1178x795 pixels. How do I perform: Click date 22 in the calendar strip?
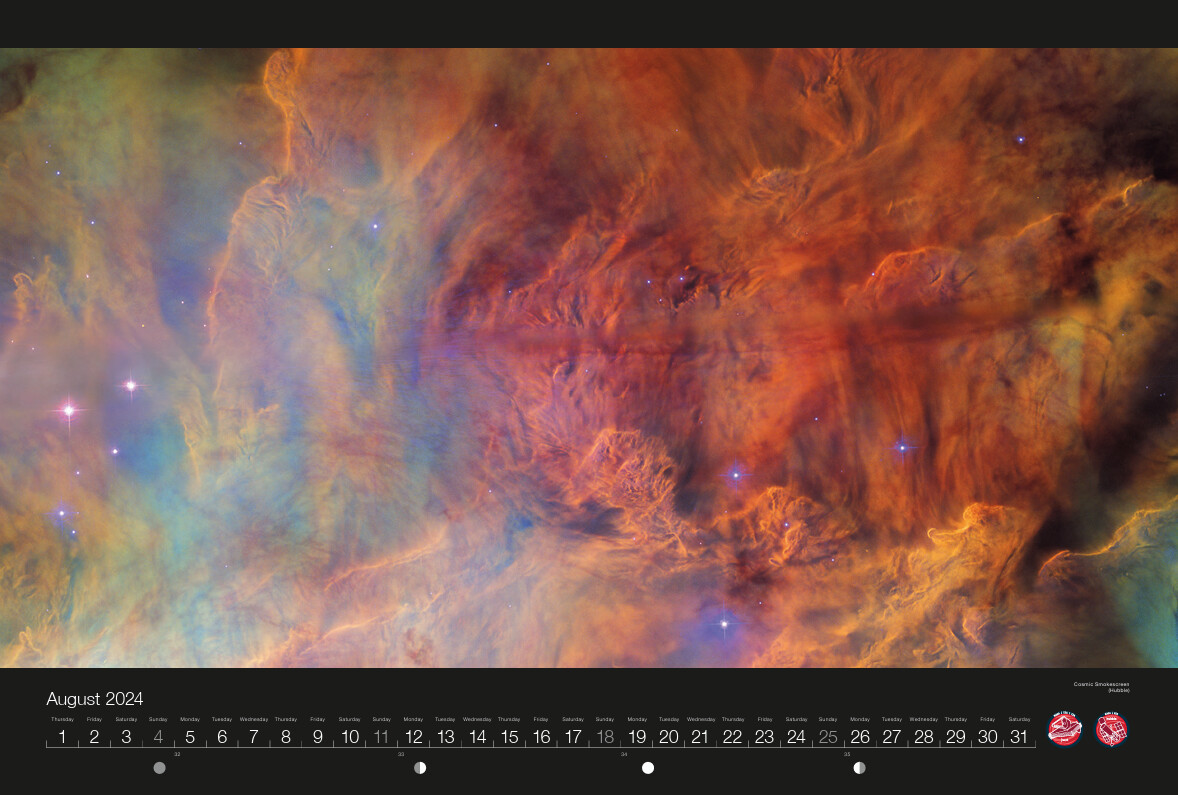coord(732,737)
